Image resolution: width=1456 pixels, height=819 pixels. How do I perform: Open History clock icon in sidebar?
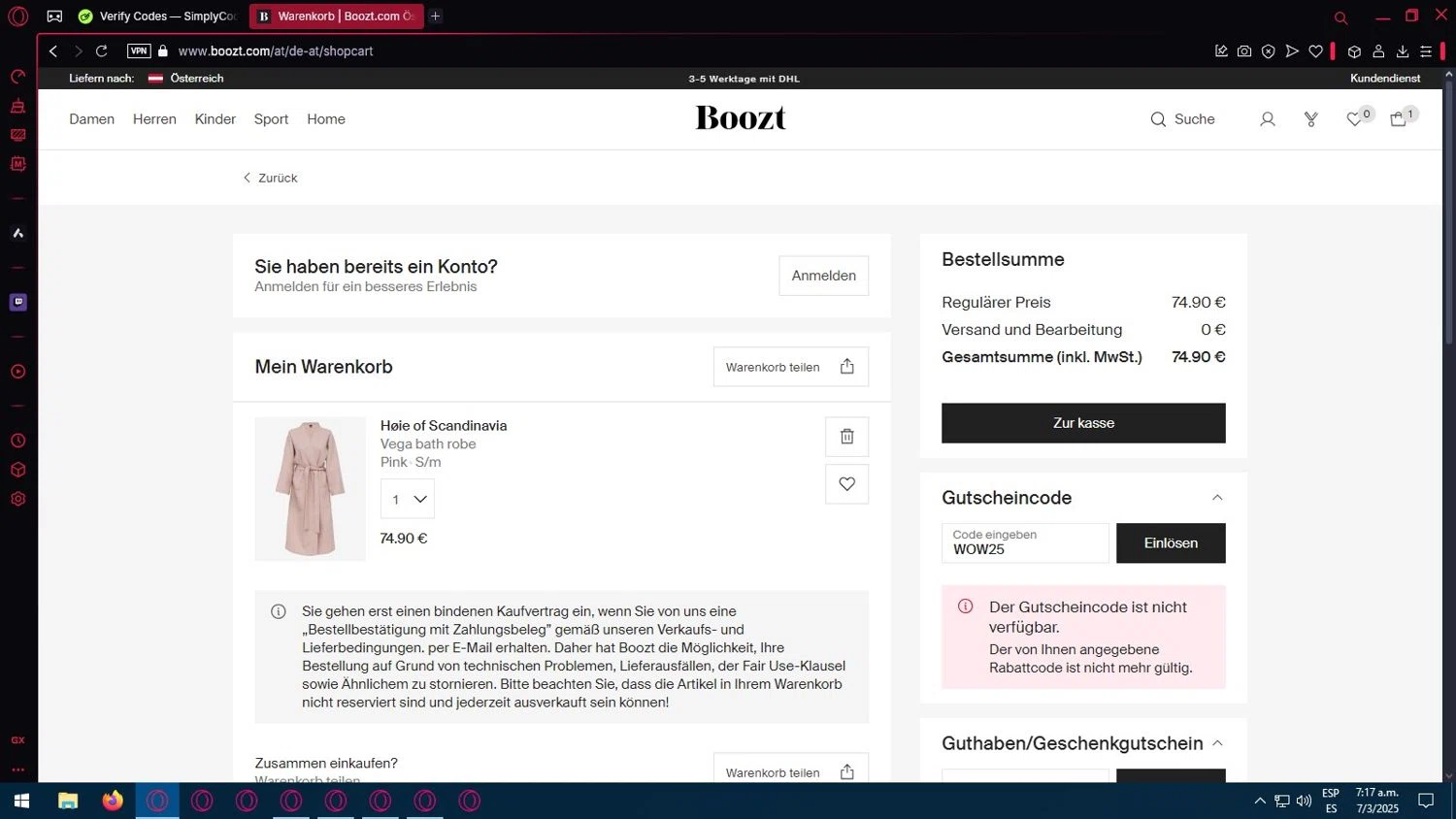pyautogui.click(x=17, y=441)
